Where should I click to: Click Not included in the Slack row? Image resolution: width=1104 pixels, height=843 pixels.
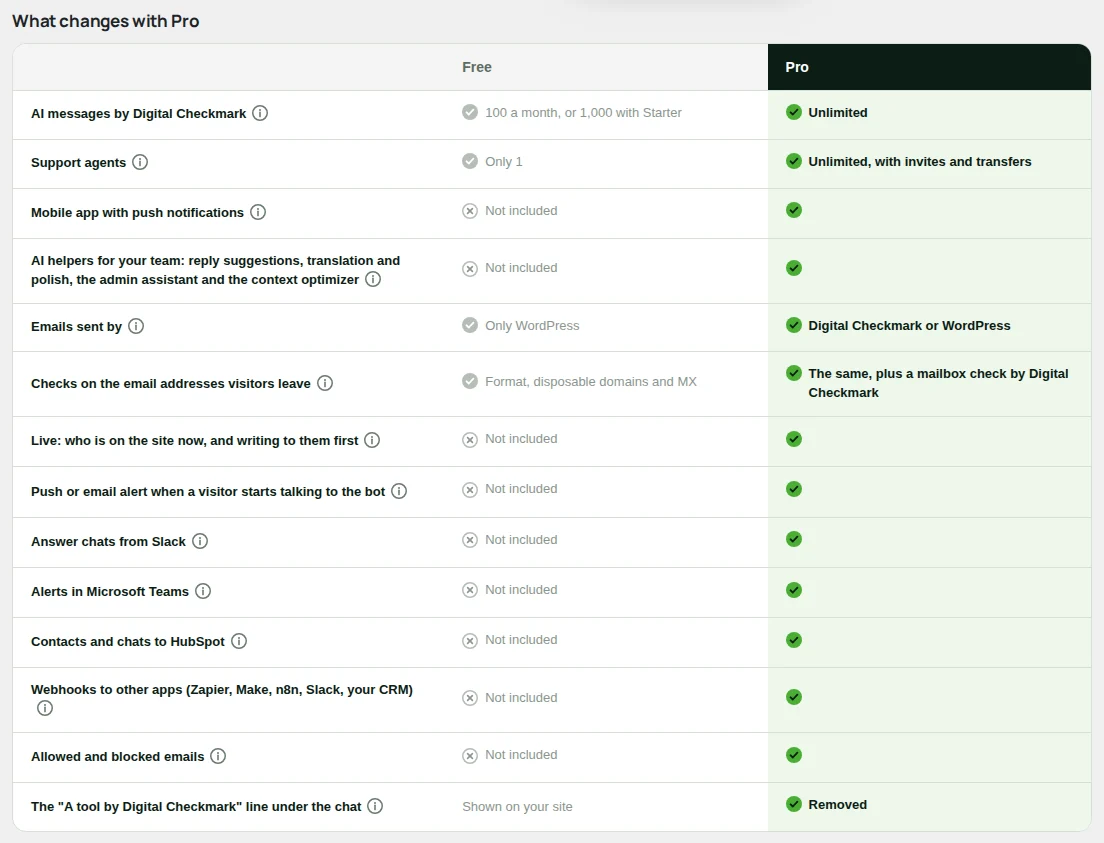tap(521, 539)
